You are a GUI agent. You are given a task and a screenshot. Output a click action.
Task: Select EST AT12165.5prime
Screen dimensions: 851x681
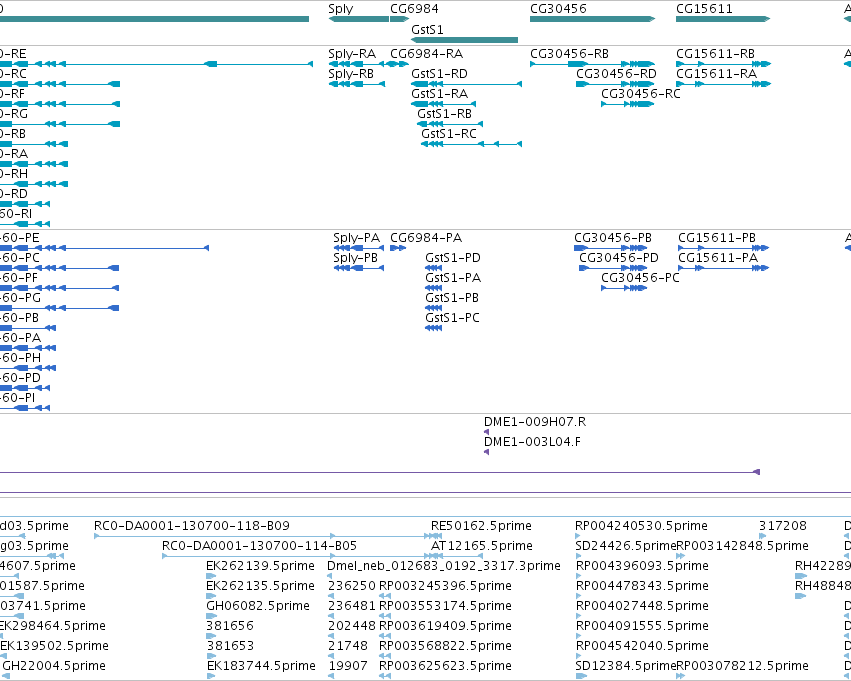[481, 546]
